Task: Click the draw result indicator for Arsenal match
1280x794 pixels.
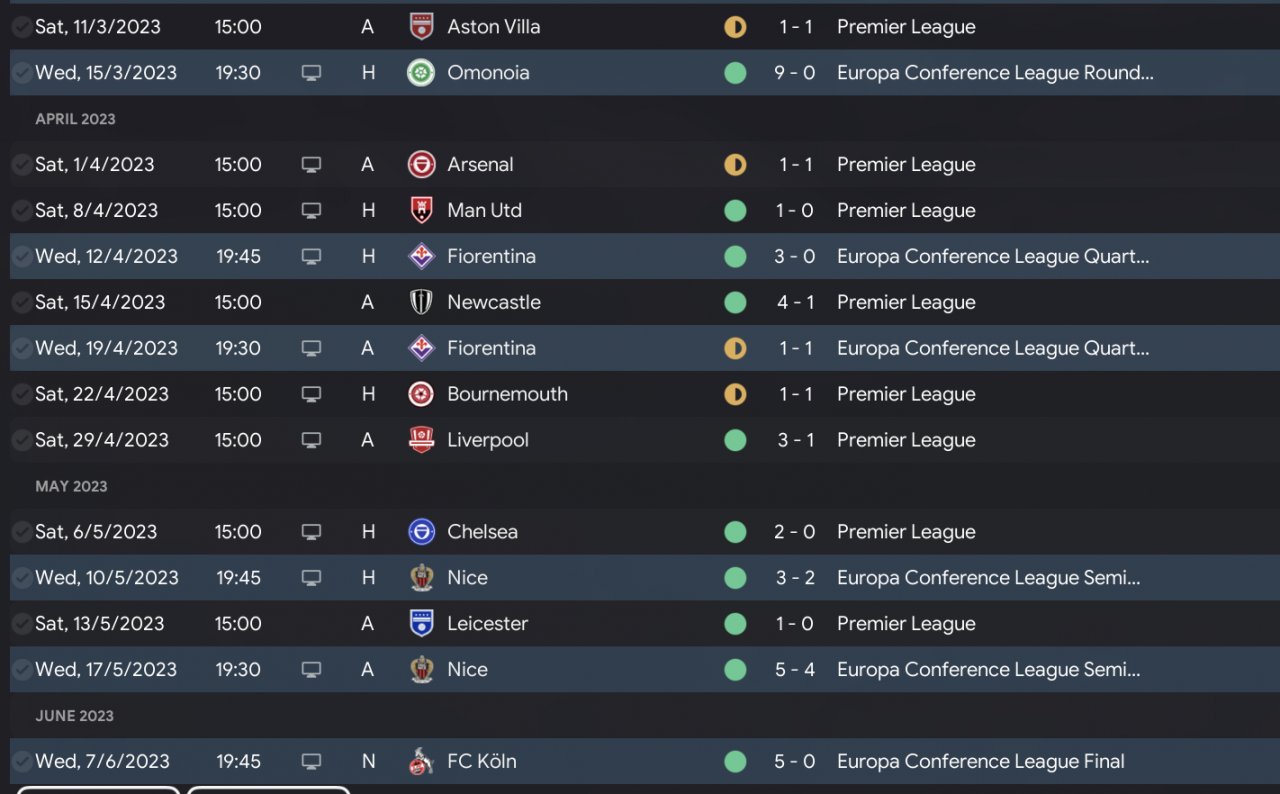Action: tap(735, 165)
